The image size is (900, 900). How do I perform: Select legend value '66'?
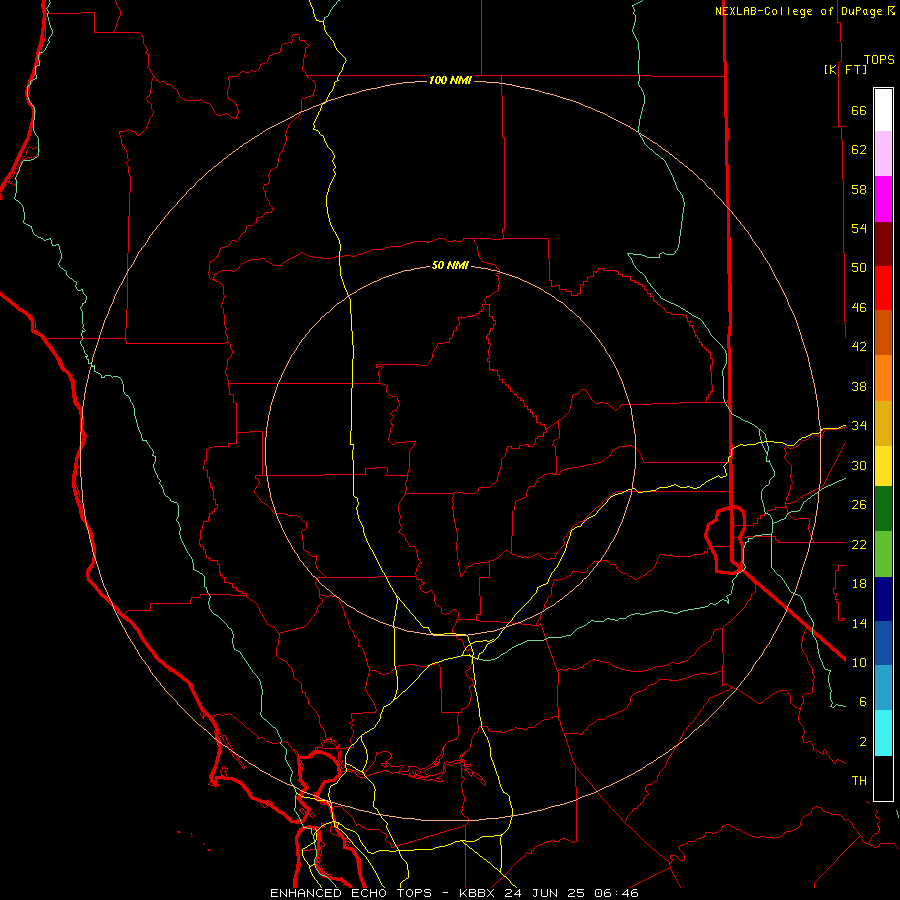[859, 110]
